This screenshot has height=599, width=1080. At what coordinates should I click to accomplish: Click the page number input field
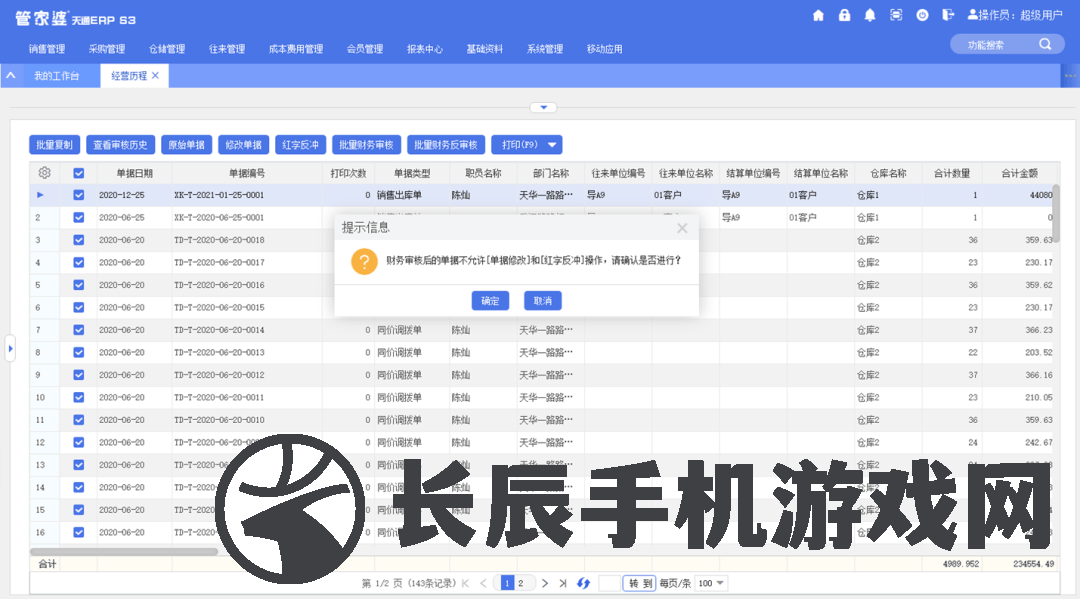point(610,583)
